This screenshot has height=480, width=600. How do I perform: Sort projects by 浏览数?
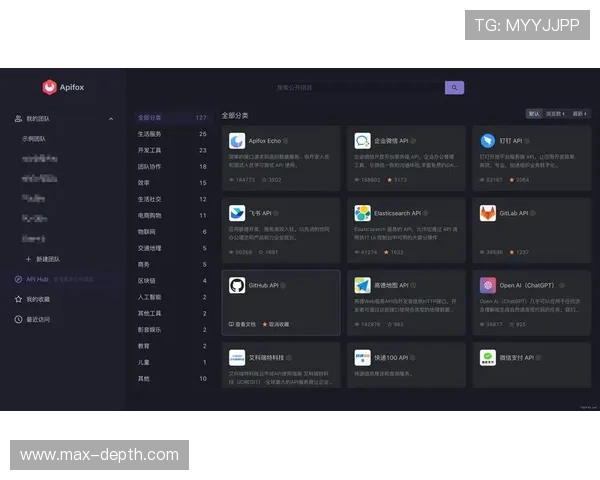[x=555, y=115]
